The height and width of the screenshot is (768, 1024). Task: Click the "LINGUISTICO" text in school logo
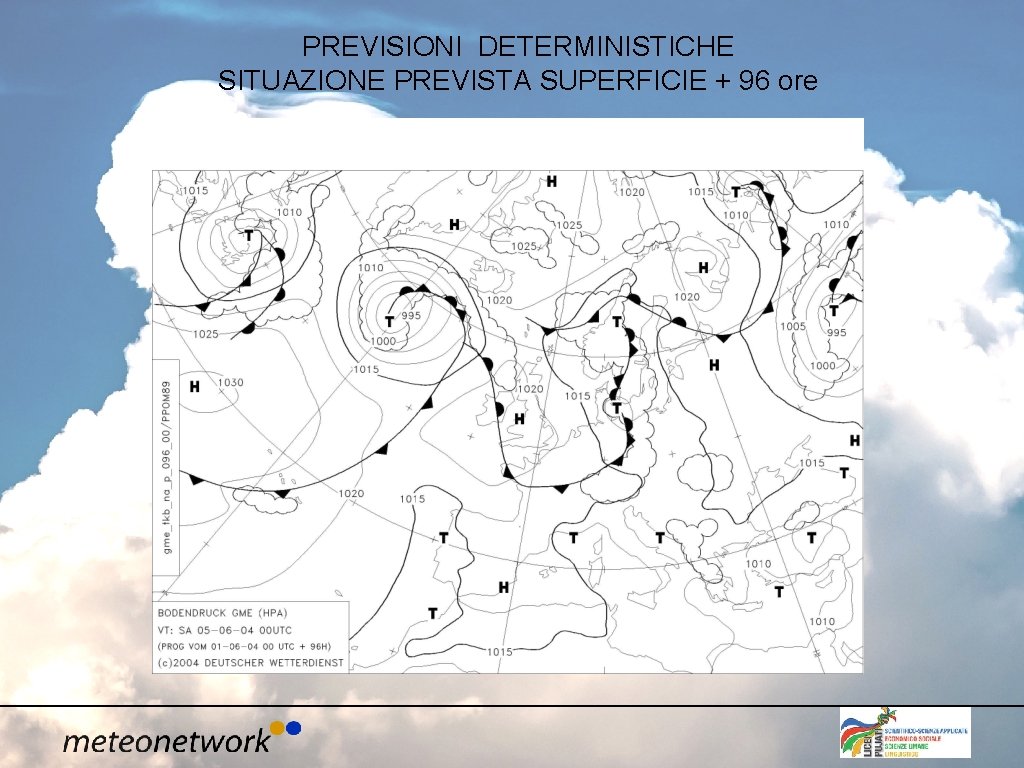click(901, 754)
